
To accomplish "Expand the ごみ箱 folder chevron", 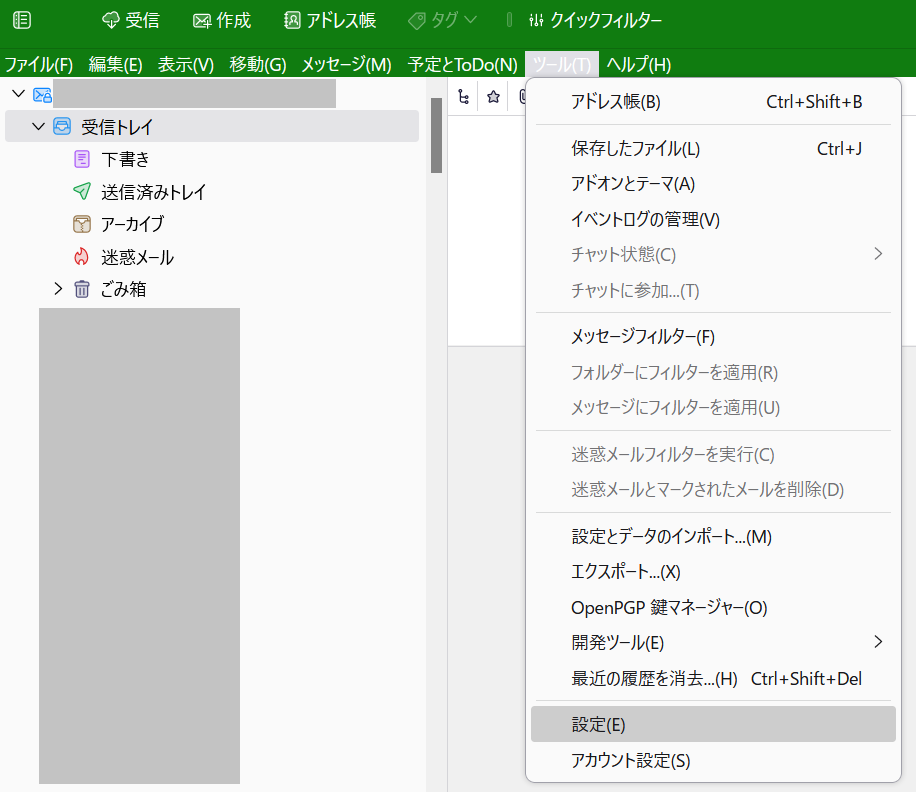I will [57, 289].
